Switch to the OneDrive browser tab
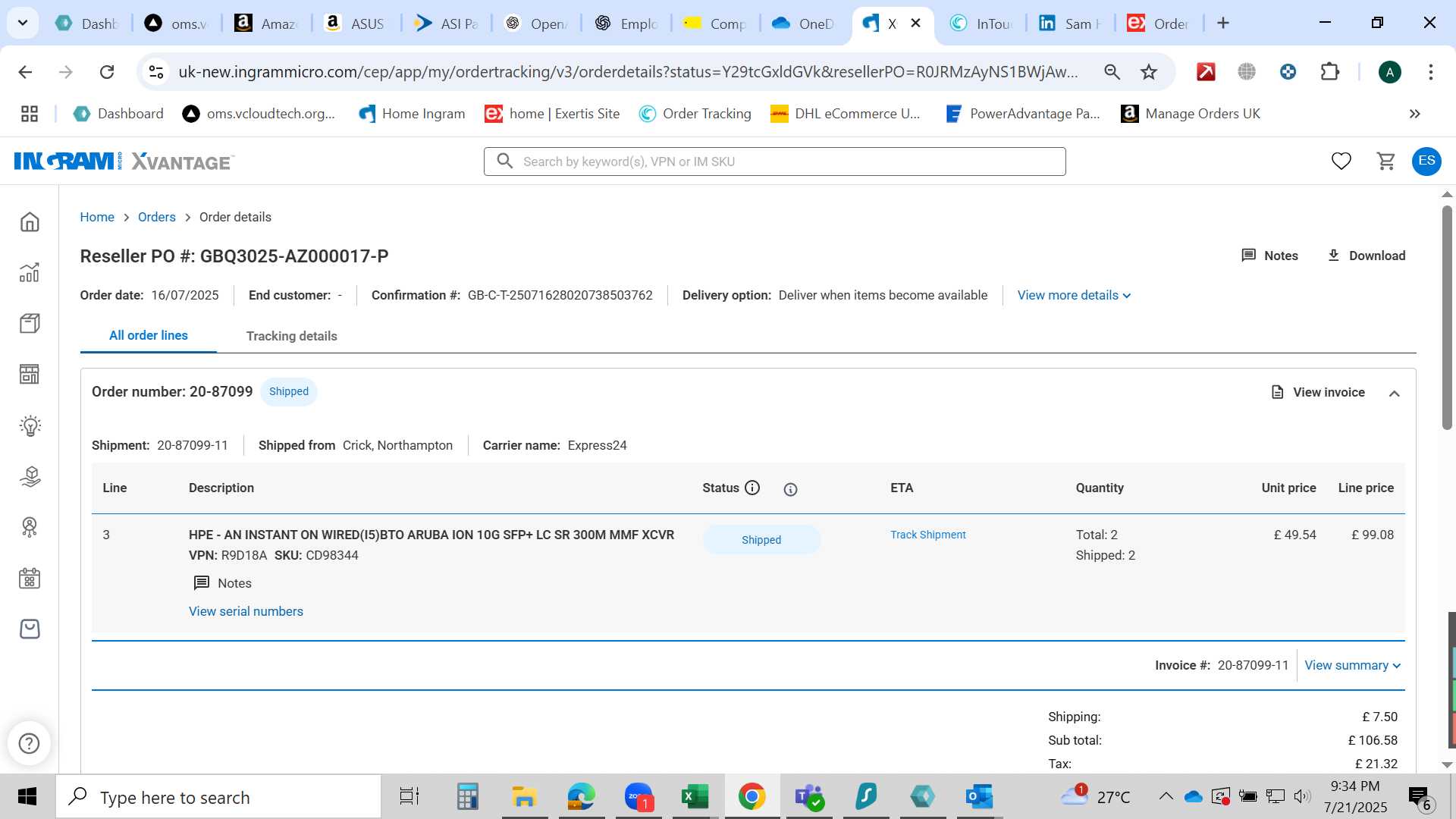This screenshot has width=1456, height=819. [x=804, y=24]
